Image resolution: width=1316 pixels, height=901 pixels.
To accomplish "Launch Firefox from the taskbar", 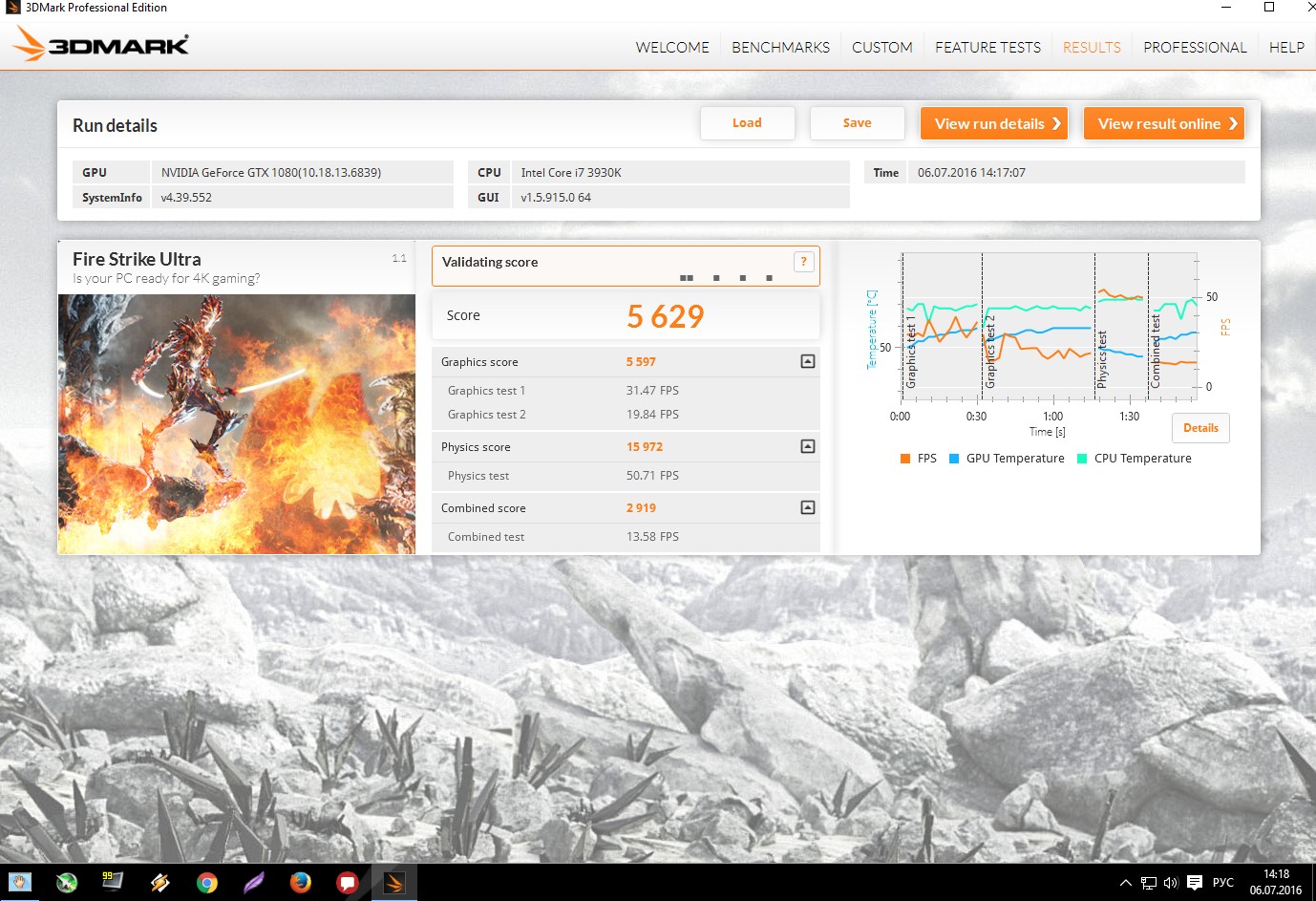I will coord(301,883).
